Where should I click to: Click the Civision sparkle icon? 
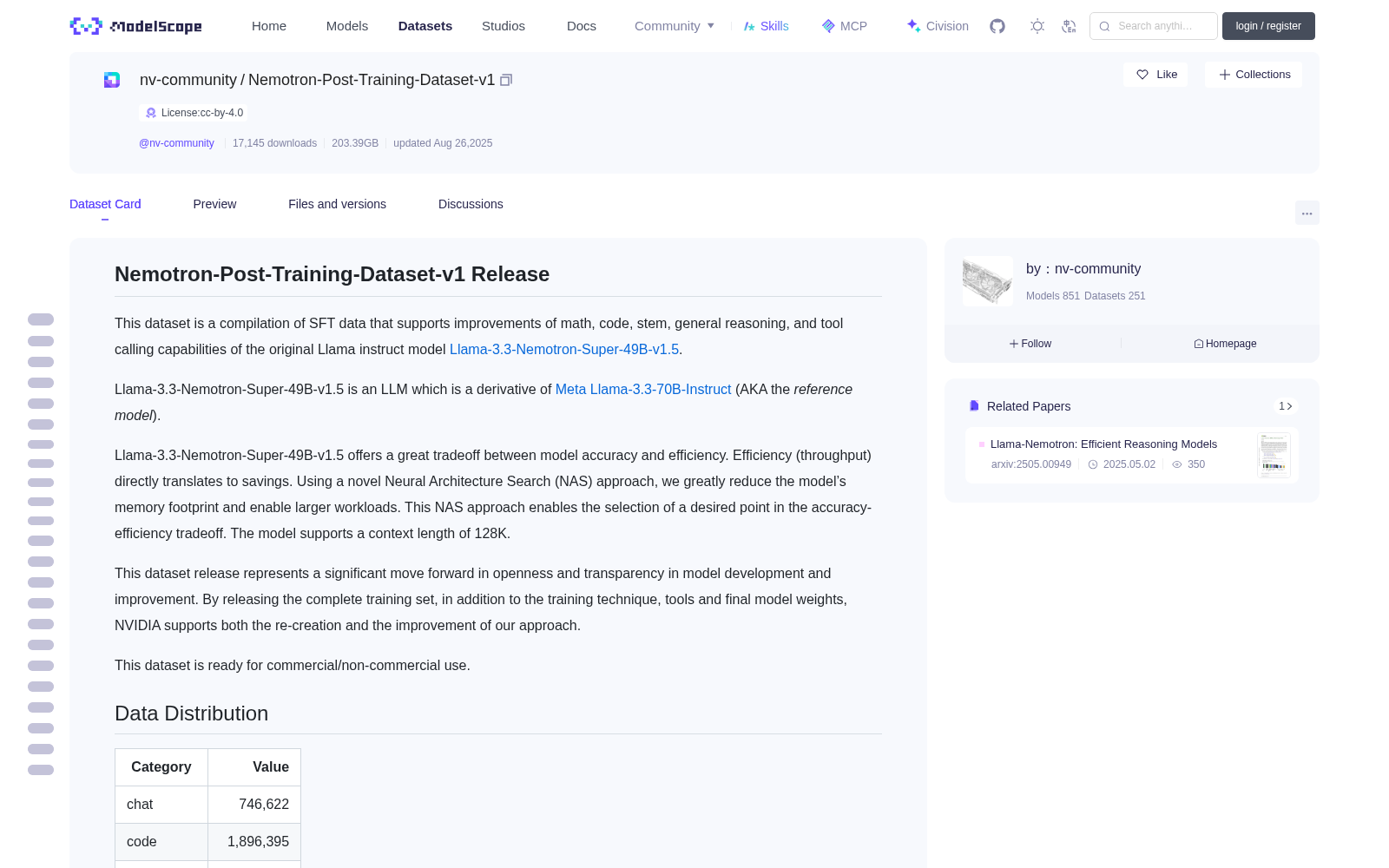913,26
